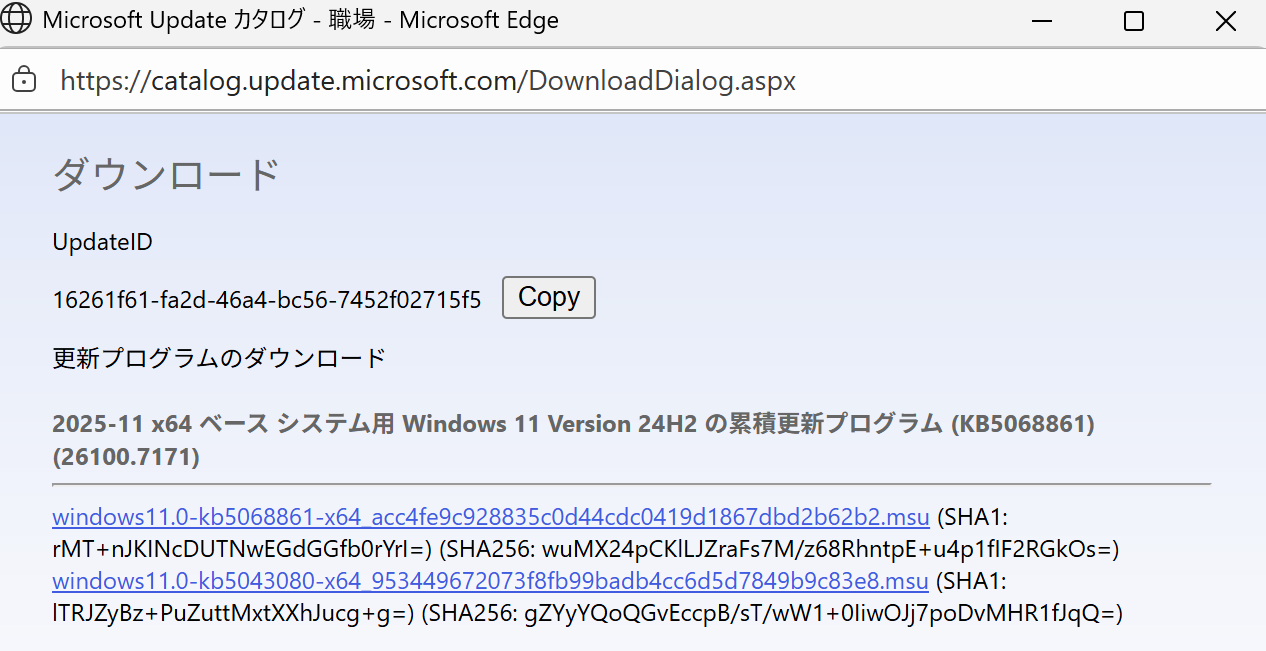Image resolution: width=1266 pixels, height=651 pixels.
Task: Download the kb5068861 x64 msu file
Action: click(490, 518)
